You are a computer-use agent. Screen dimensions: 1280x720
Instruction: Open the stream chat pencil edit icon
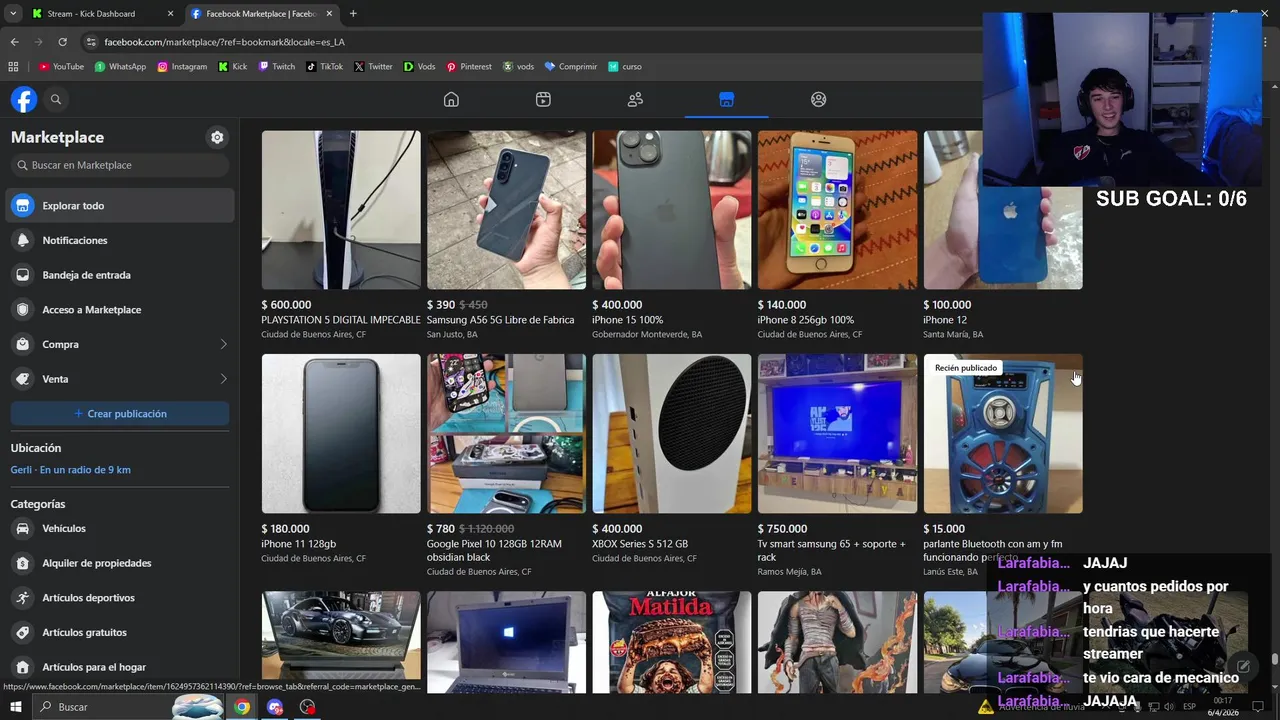pos(1243,667)
